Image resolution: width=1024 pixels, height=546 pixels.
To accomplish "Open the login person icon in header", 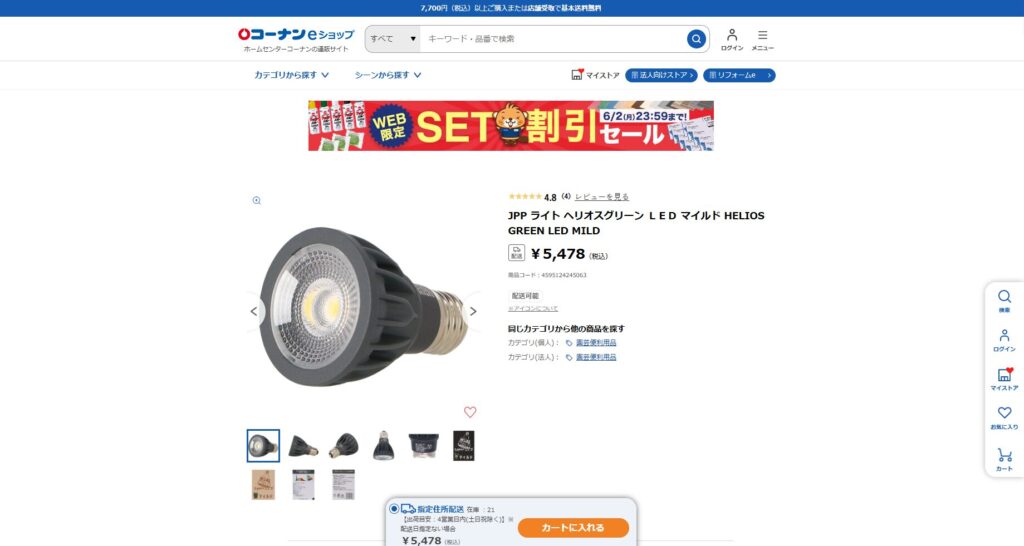I will (x=731, y=39).
